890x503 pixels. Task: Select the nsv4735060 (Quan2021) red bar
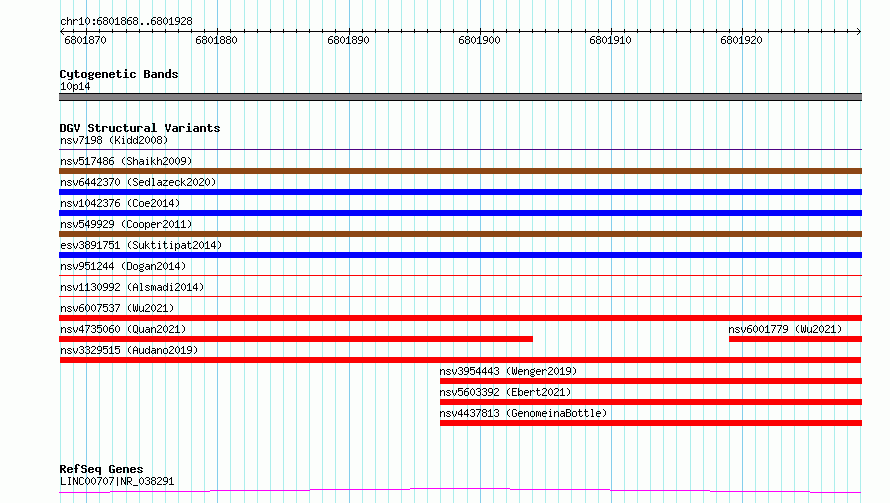(x=296, y=339)
